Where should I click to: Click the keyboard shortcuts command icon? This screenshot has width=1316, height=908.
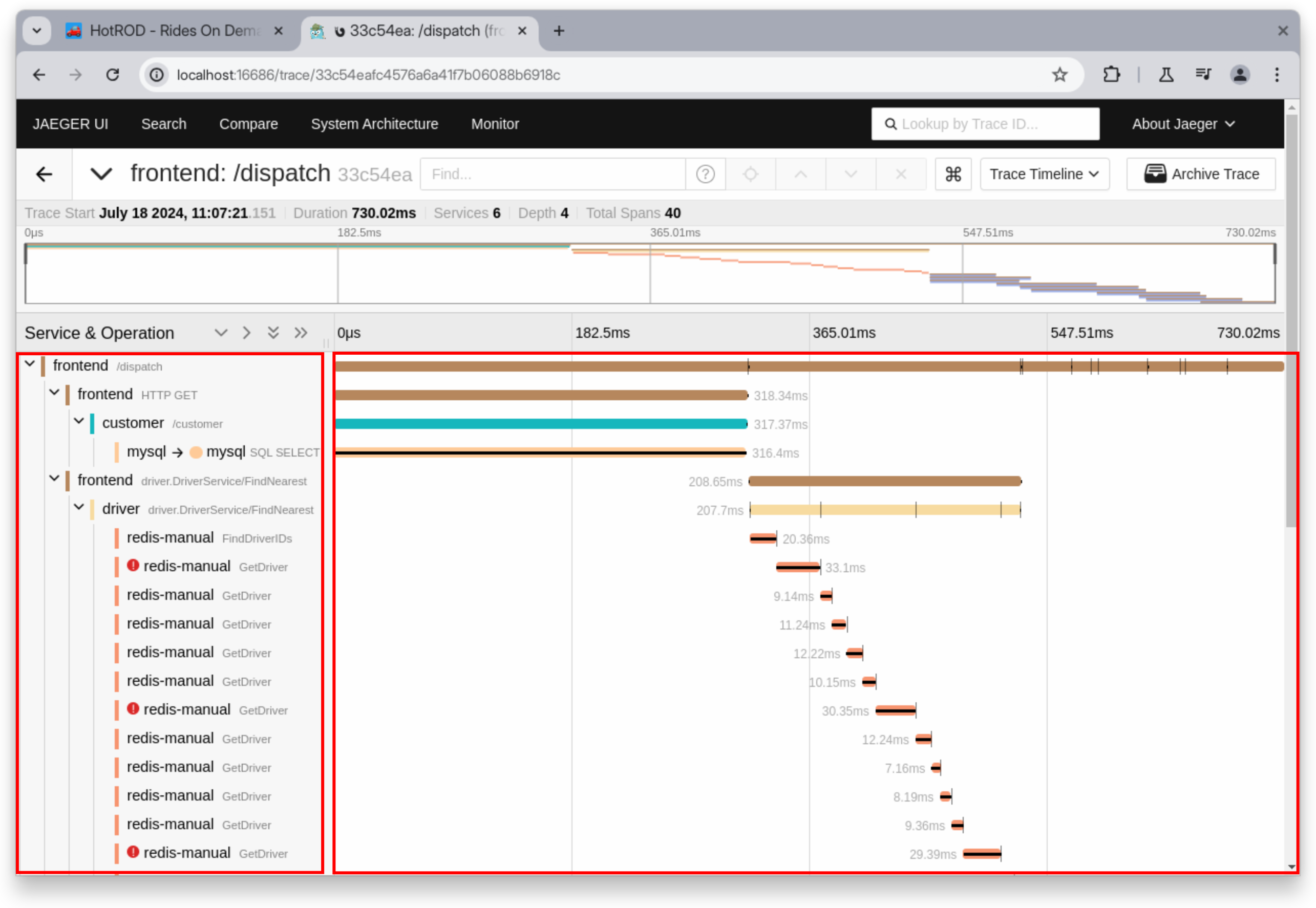953,174
